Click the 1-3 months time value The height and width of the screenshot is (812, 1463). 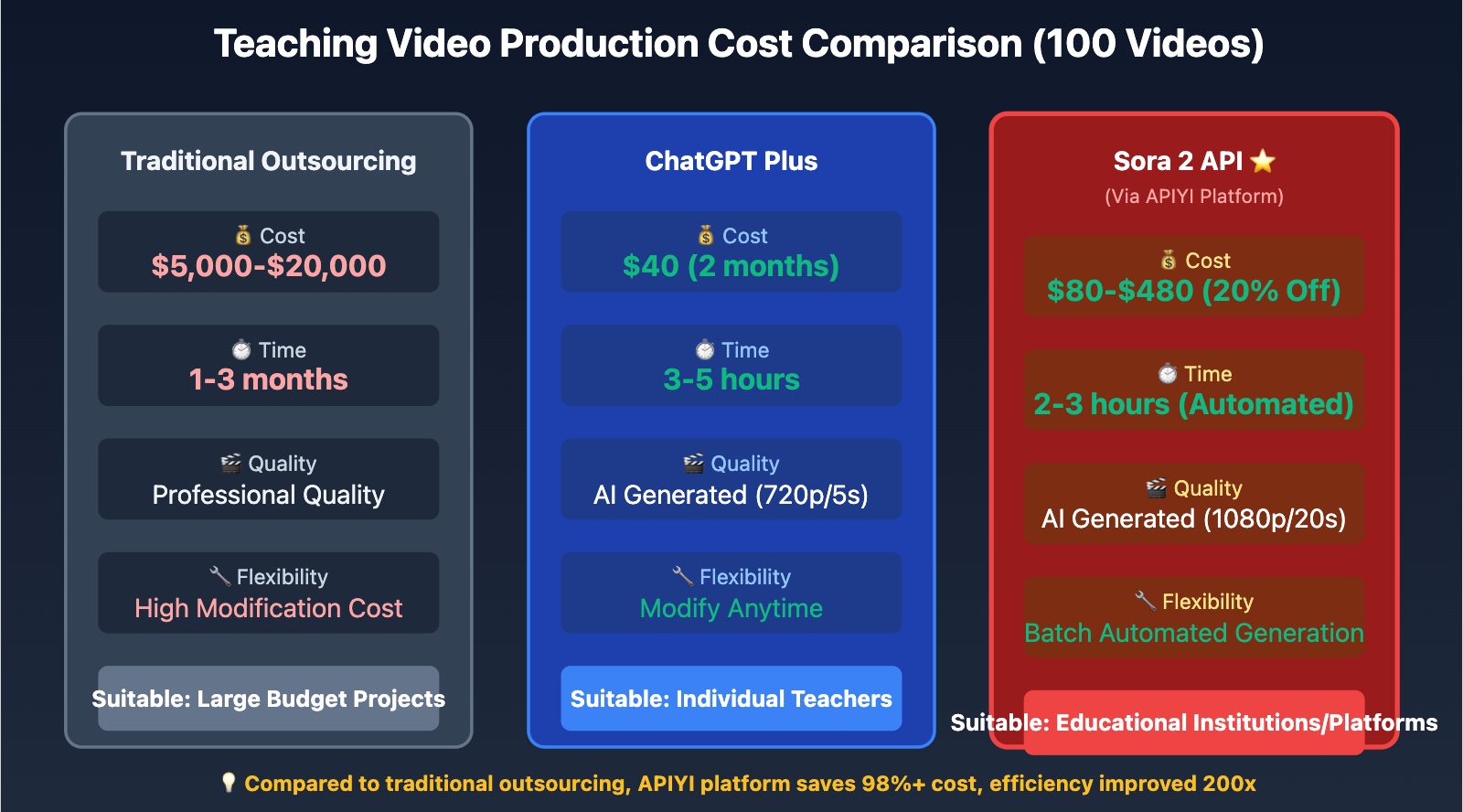[269, 379]
